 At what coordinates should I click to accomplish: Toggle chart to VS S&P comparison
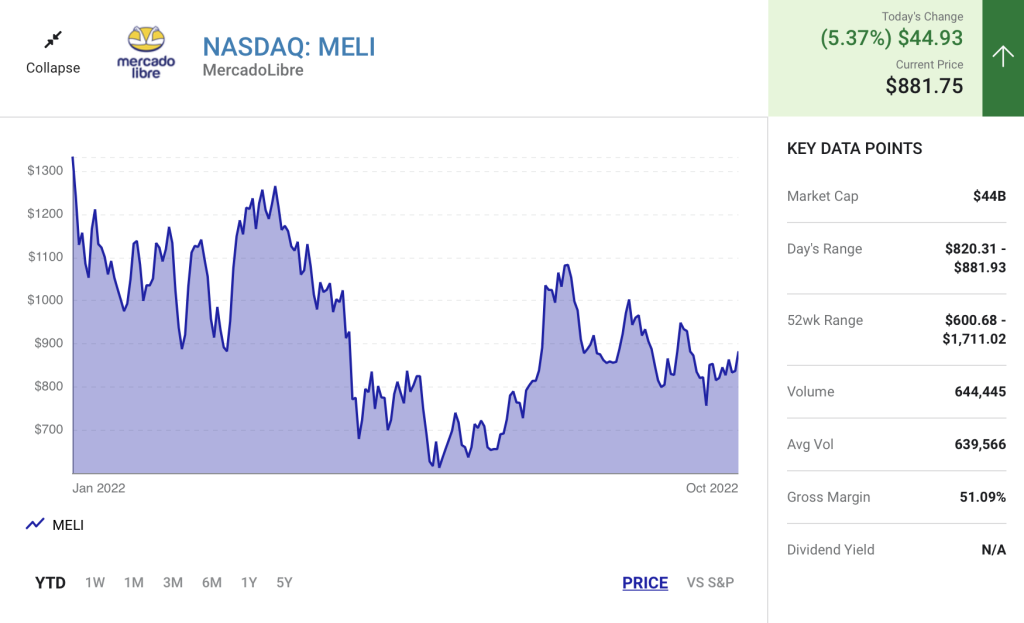click(710, 583)
